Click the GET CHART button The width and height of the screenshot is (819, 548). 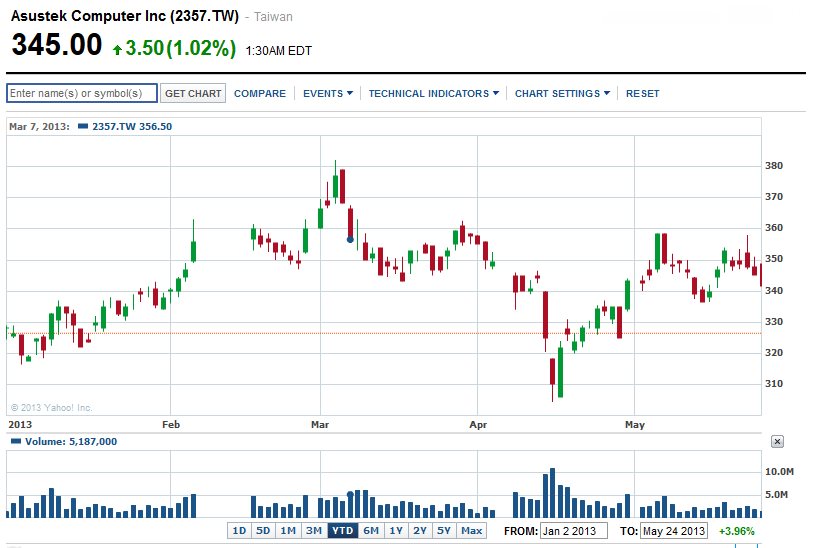(x=193, y=94)
